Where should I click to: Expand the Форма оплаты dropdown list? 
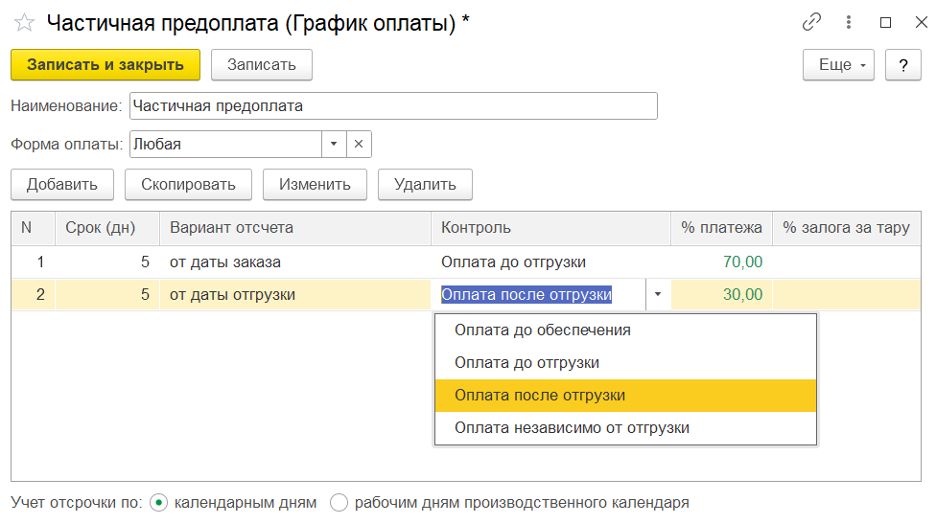coord(334,144)
